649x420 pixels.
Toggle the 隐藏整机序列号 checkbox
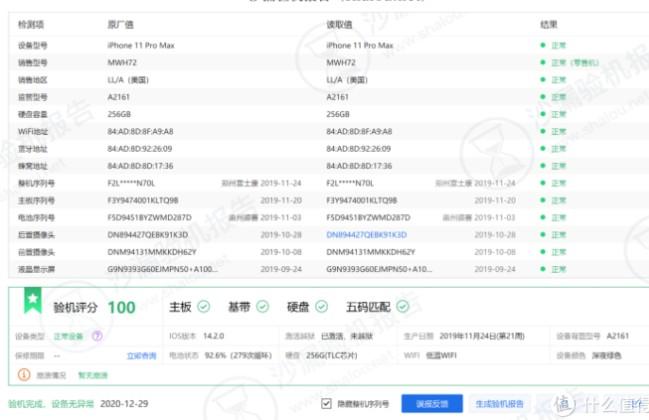pyautogui.click(x=326, y=403)
